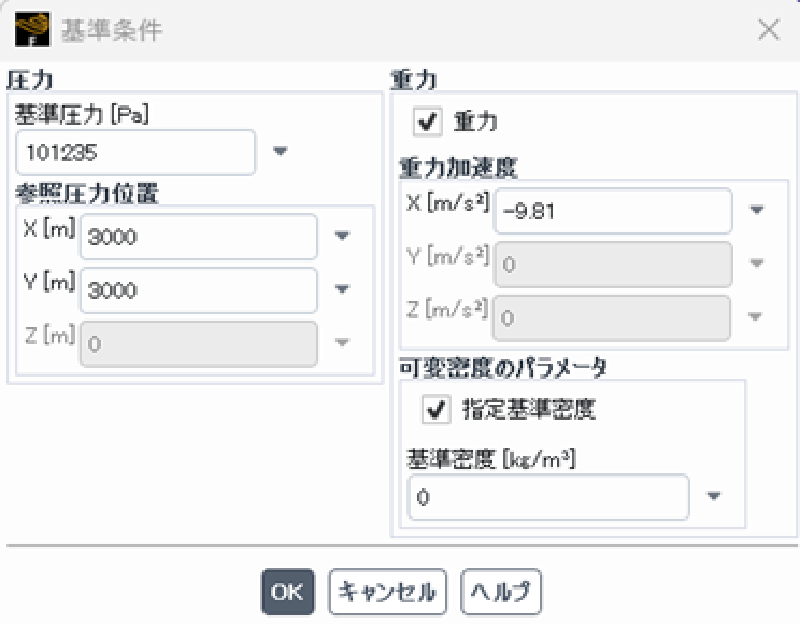Expand the X 参照圧力位置 dropdown

coord(343,236)
